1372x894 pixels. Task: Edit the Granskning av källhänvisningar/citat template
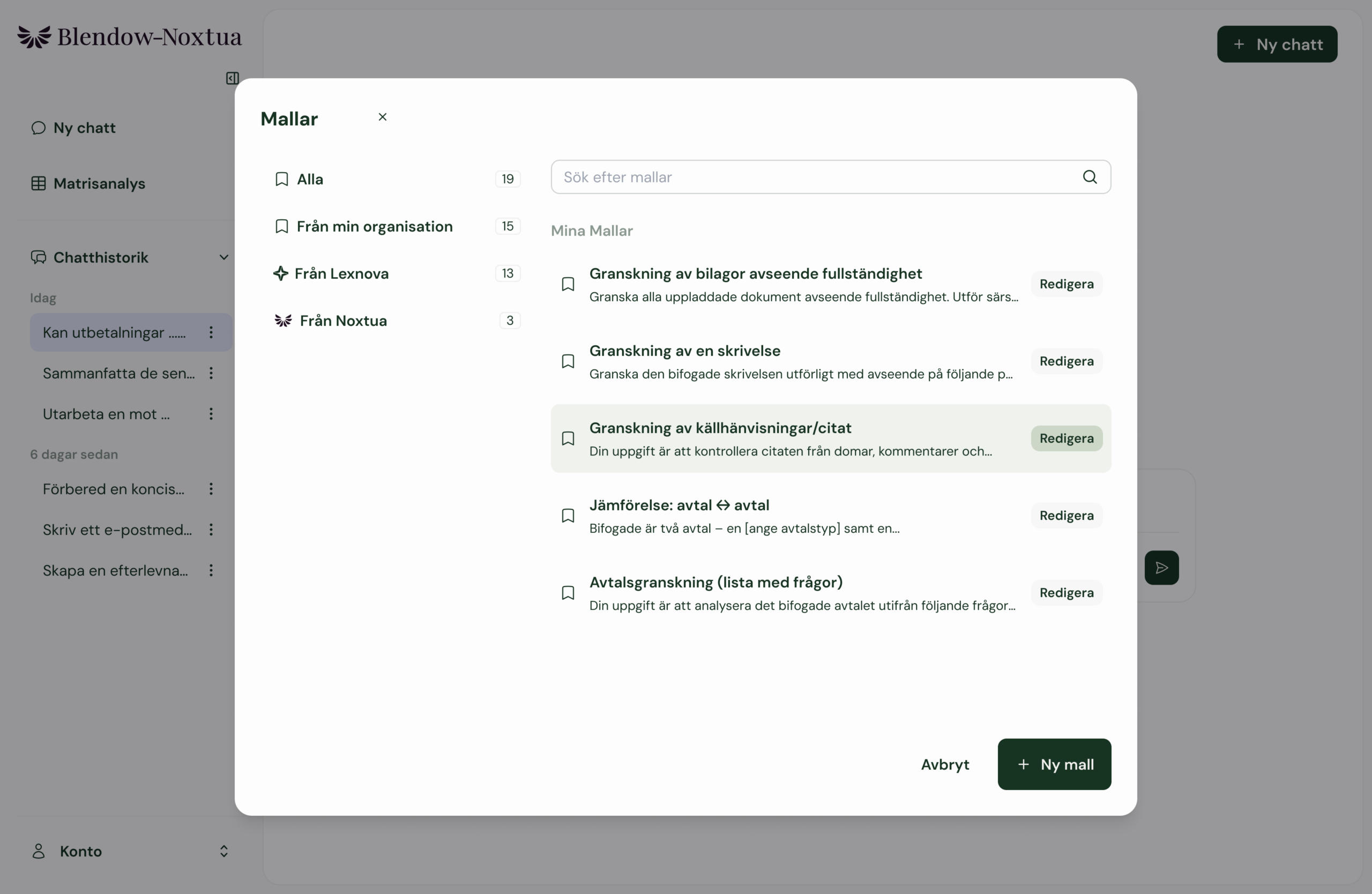(x=1067, y=438)
